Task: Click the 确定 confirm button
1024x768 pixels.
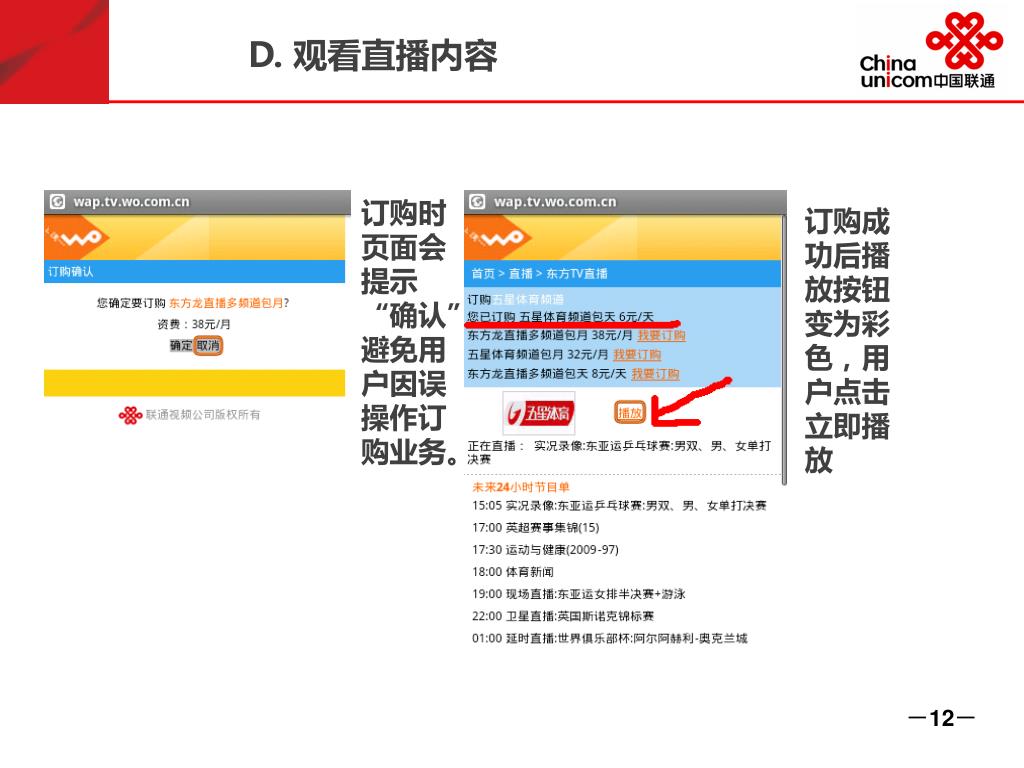Action: pos(181,345)
